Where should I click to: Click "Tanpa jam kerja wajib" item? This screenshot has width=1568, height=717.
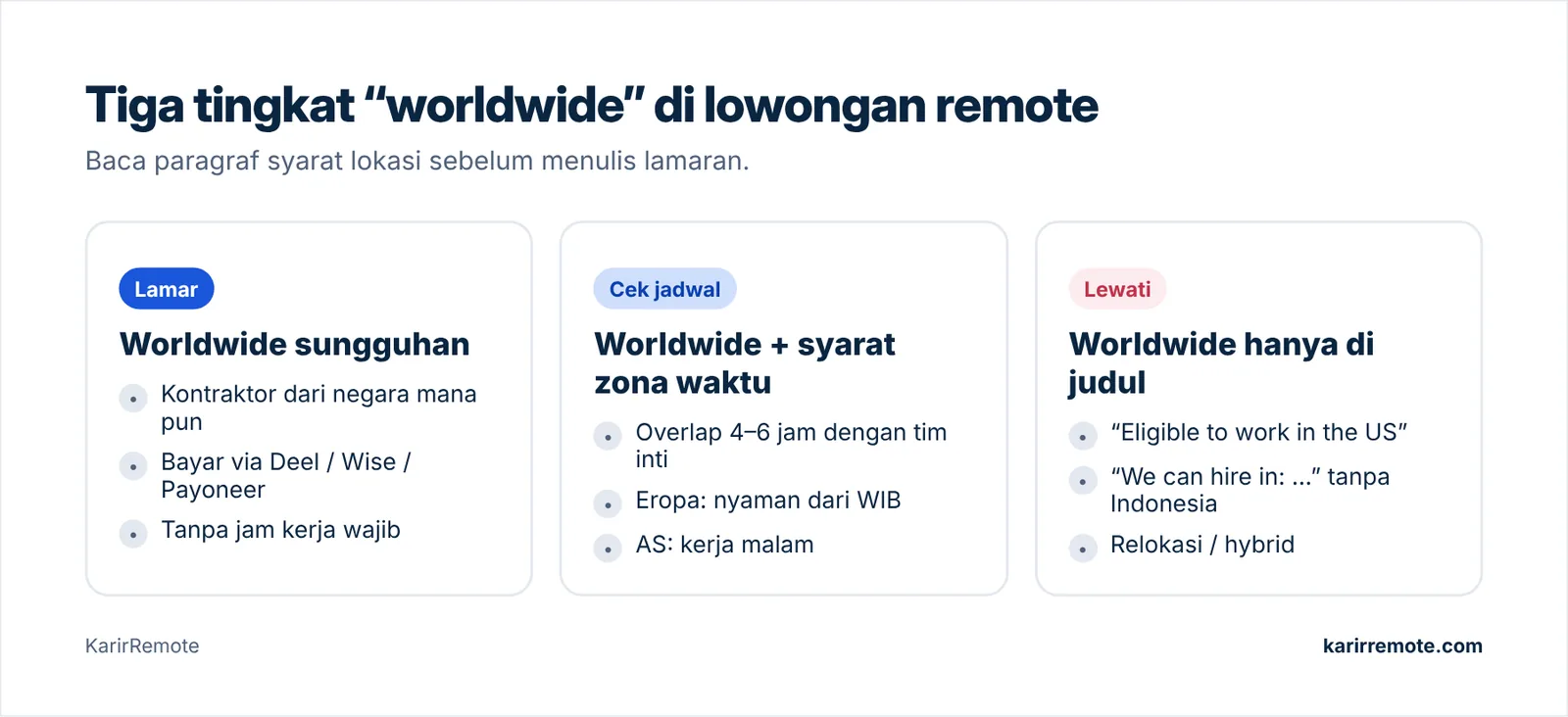pos(280,530)
